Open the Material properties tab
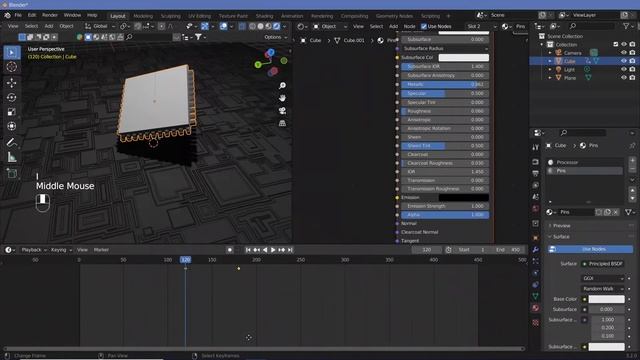The image size is (640, 360). (536, 308)
